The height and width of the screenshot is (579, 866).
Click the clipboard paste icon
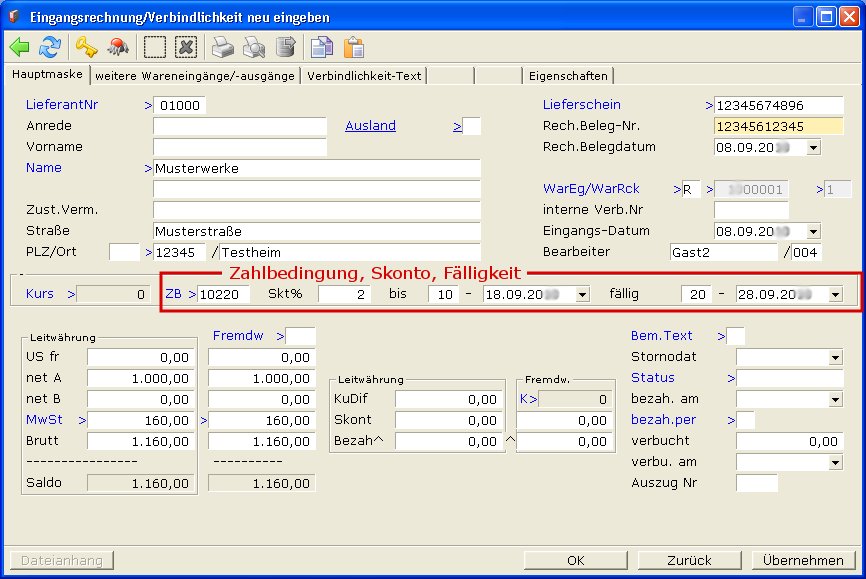tap(353, 47)
